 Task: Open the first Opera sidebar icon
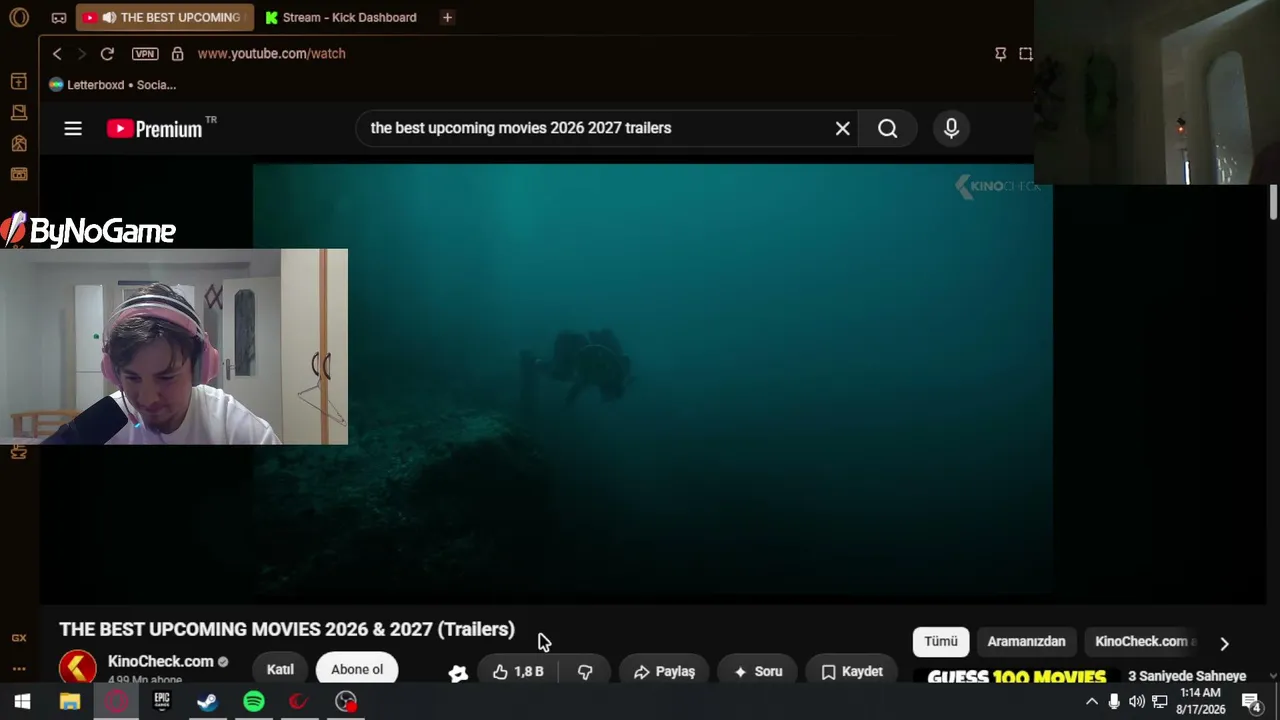click(19, 81)
